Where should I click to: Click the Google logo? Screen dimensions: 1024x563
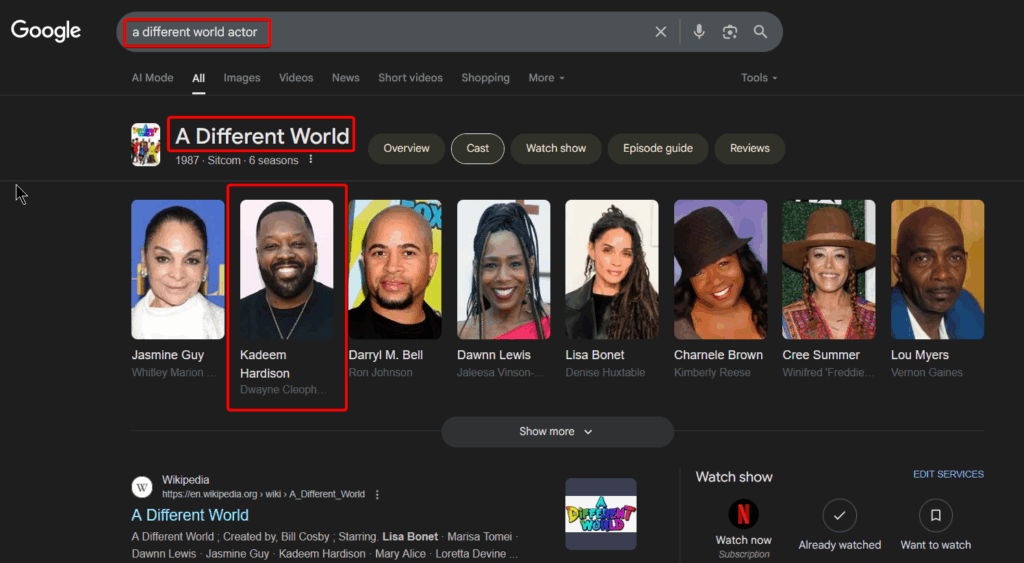(46, 31)
